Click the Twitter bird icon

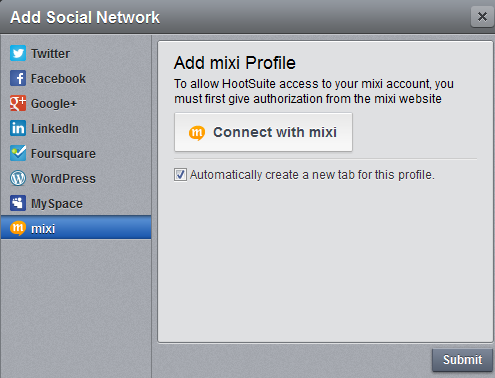tap(18, 53)
